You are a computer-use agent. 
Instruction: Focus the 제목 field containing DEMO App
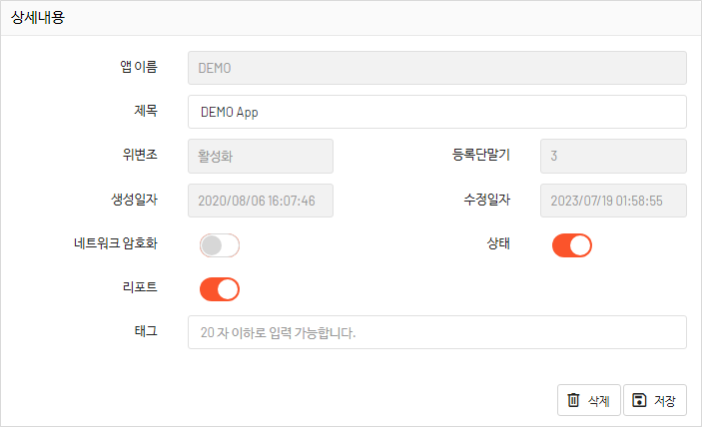pyautogui.click(x=437, y=112)
